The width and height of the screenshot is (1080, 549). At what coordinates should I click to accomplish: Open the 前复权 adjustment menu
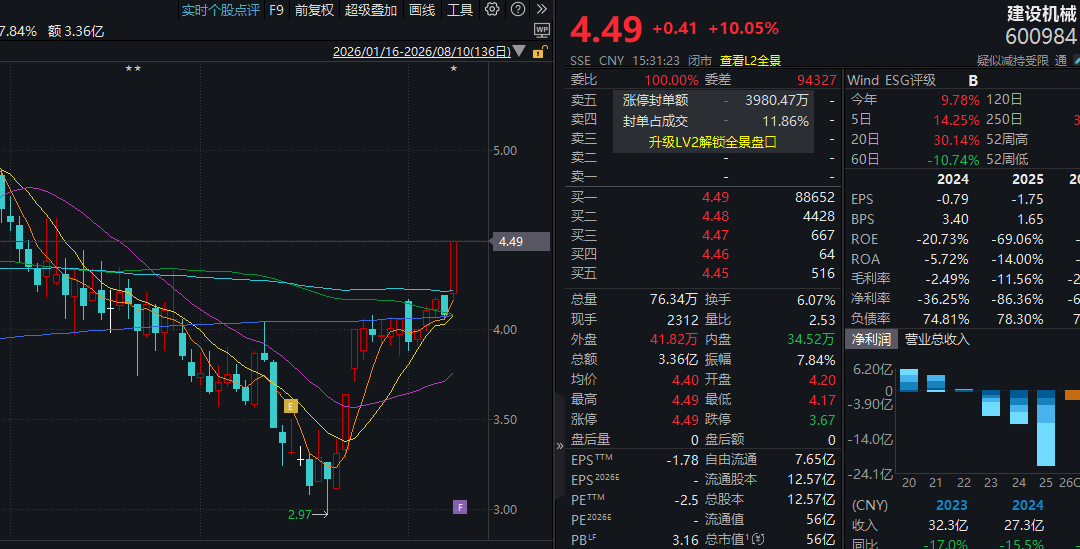pos(314,10)
